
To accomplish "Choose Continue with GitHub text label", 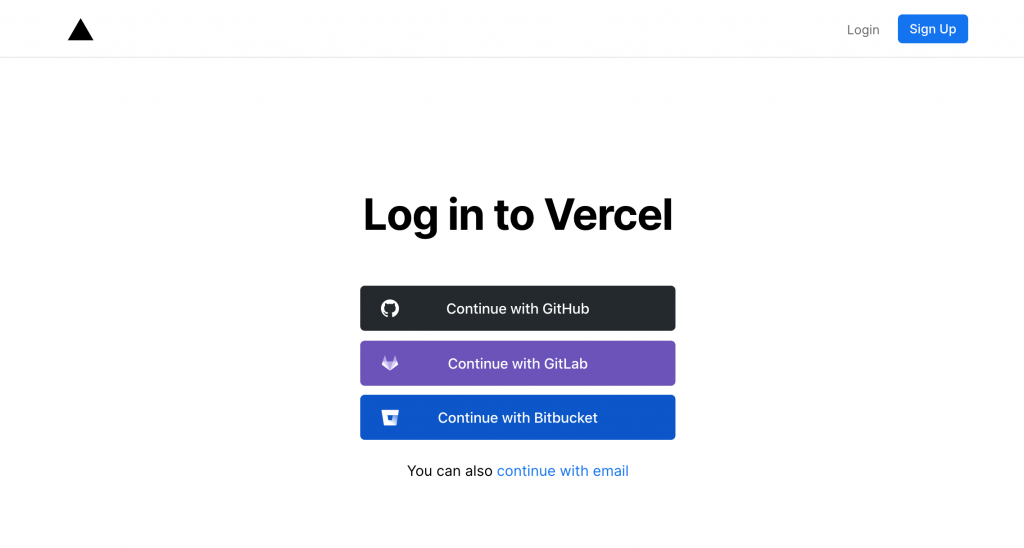I will (518, 308).
